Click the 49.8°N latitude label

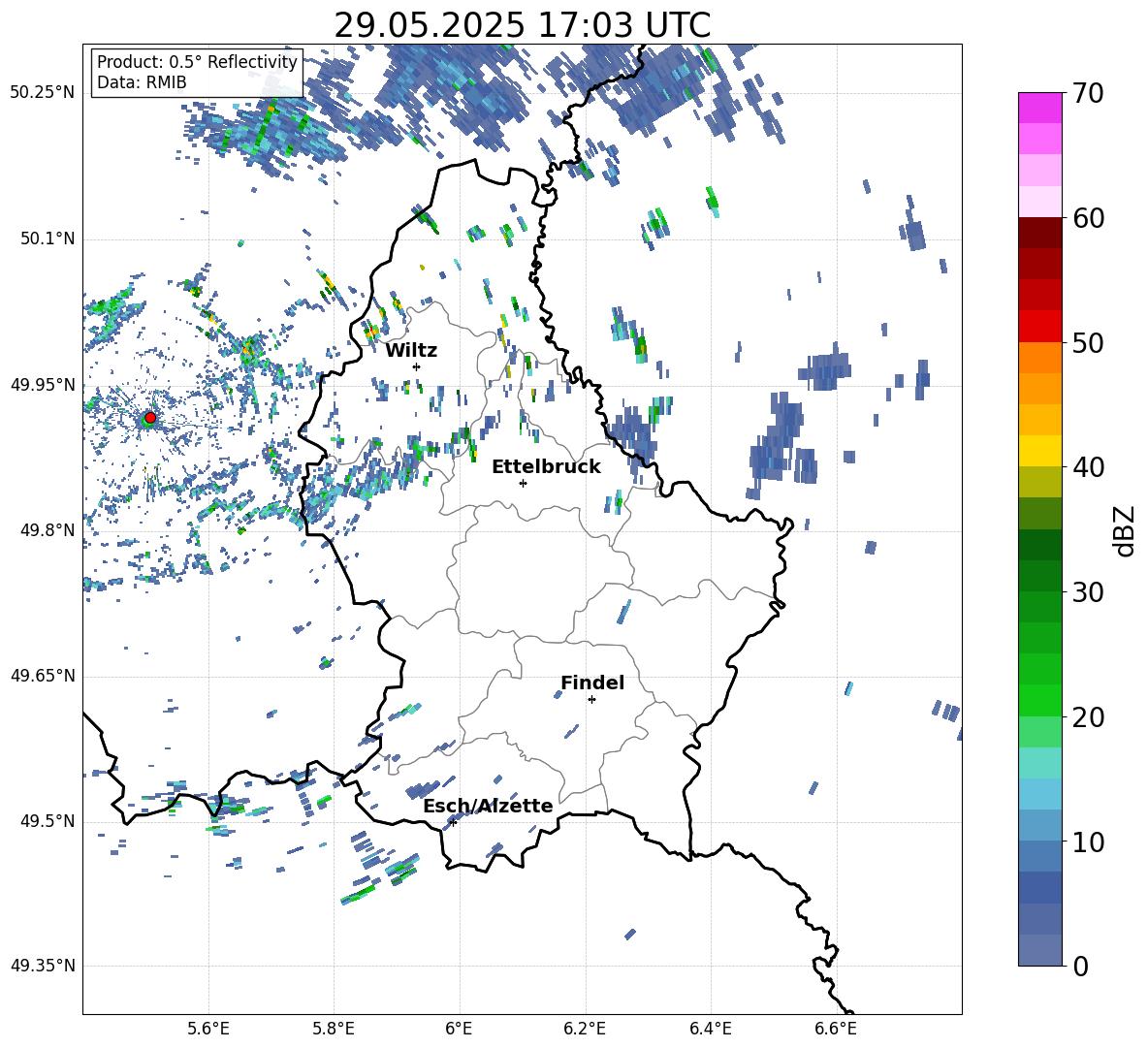pos(48,530)
